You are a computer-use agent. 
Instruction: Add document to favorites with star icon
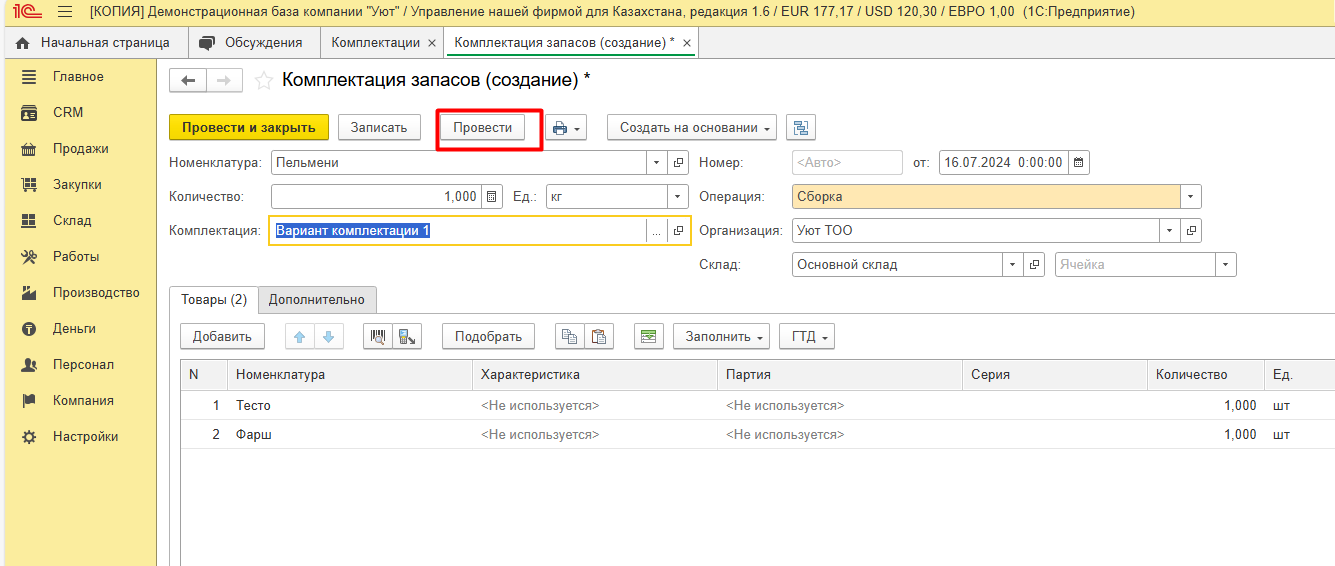point(264,81)
